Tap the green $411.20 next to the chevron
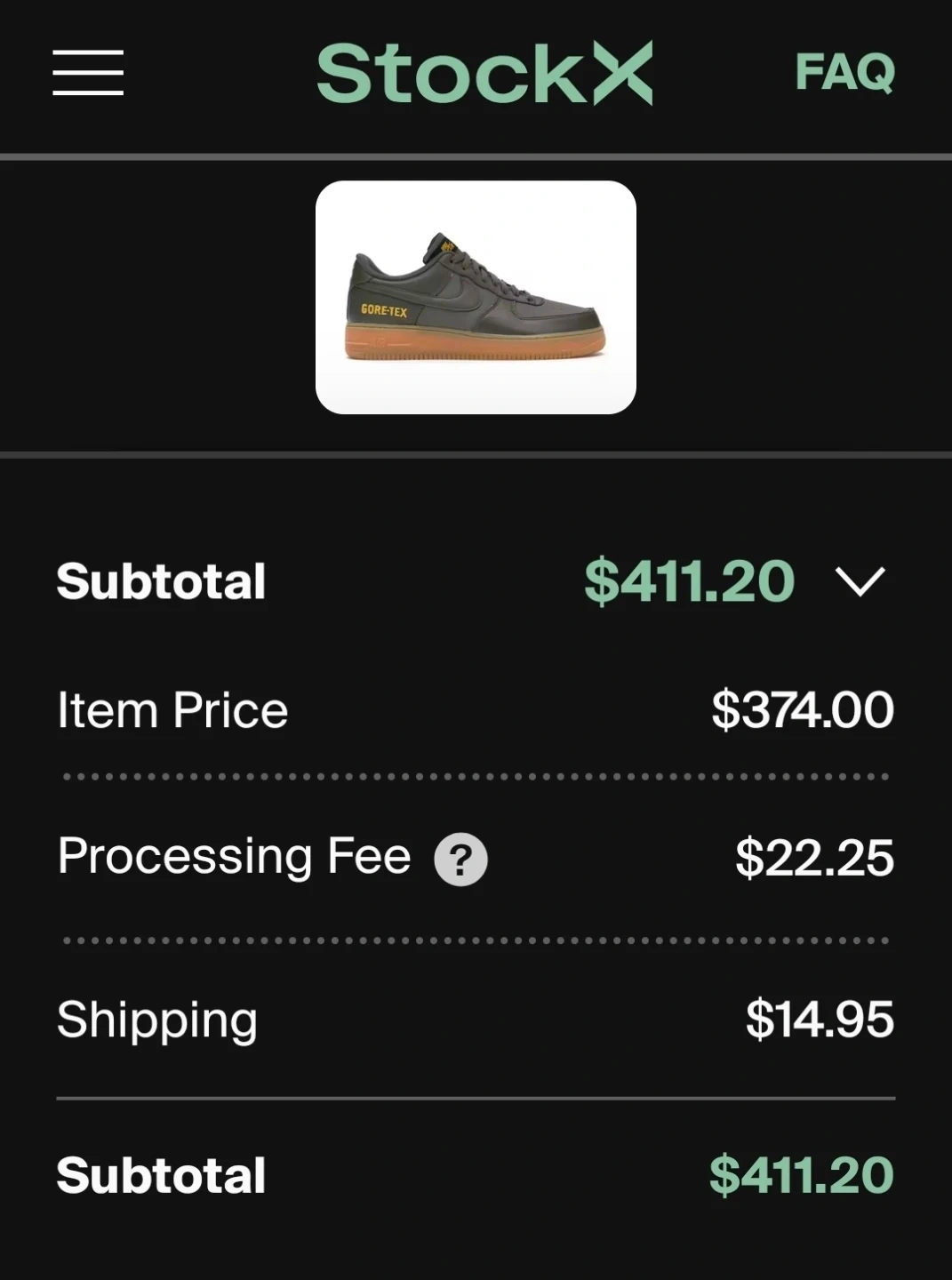Image resolution: width=952 pixels, height=1280 pixels. 689,581
